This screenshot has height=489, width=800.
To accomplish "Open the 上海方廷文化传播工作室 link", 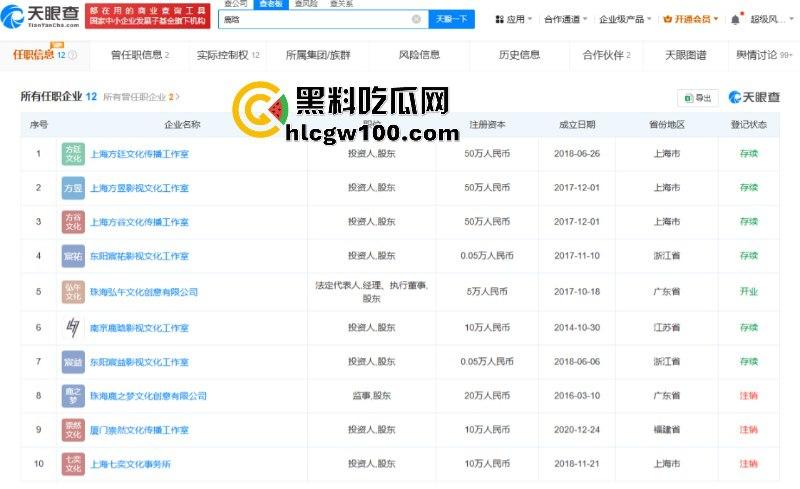I will click(x=139, y=154).
